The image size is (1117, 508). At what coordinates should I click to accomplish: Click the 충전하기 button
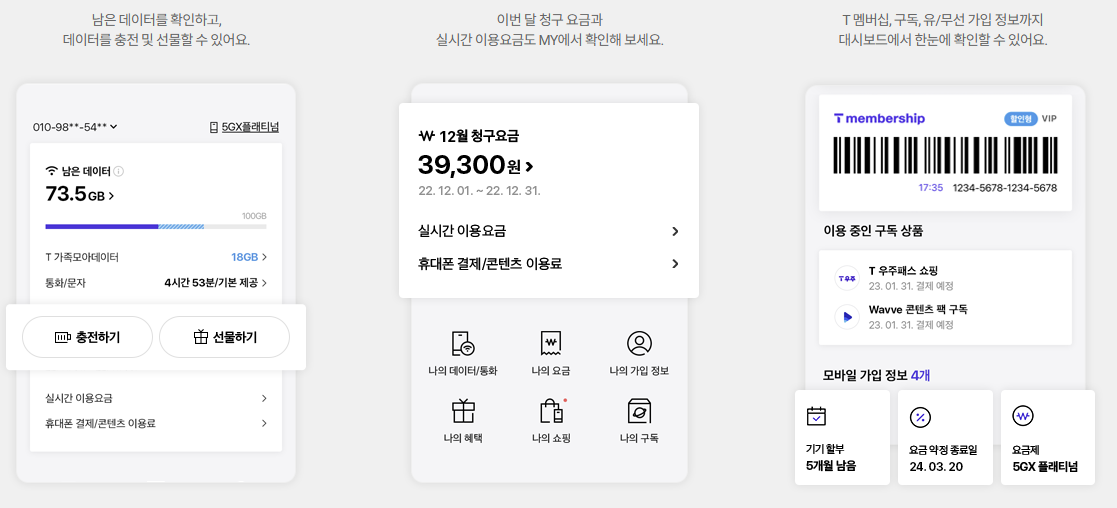click(x=88, y=337)
